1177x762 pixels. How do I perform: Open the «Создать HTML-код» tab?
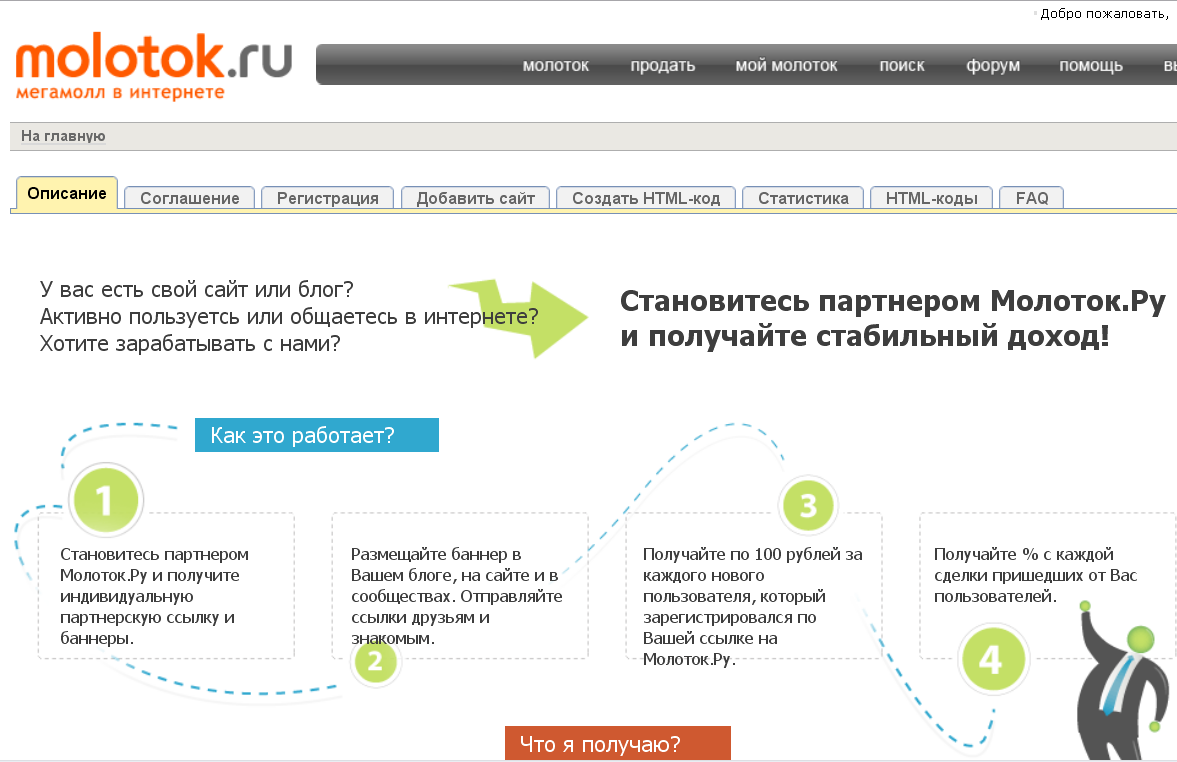click(x=646, y=198)
